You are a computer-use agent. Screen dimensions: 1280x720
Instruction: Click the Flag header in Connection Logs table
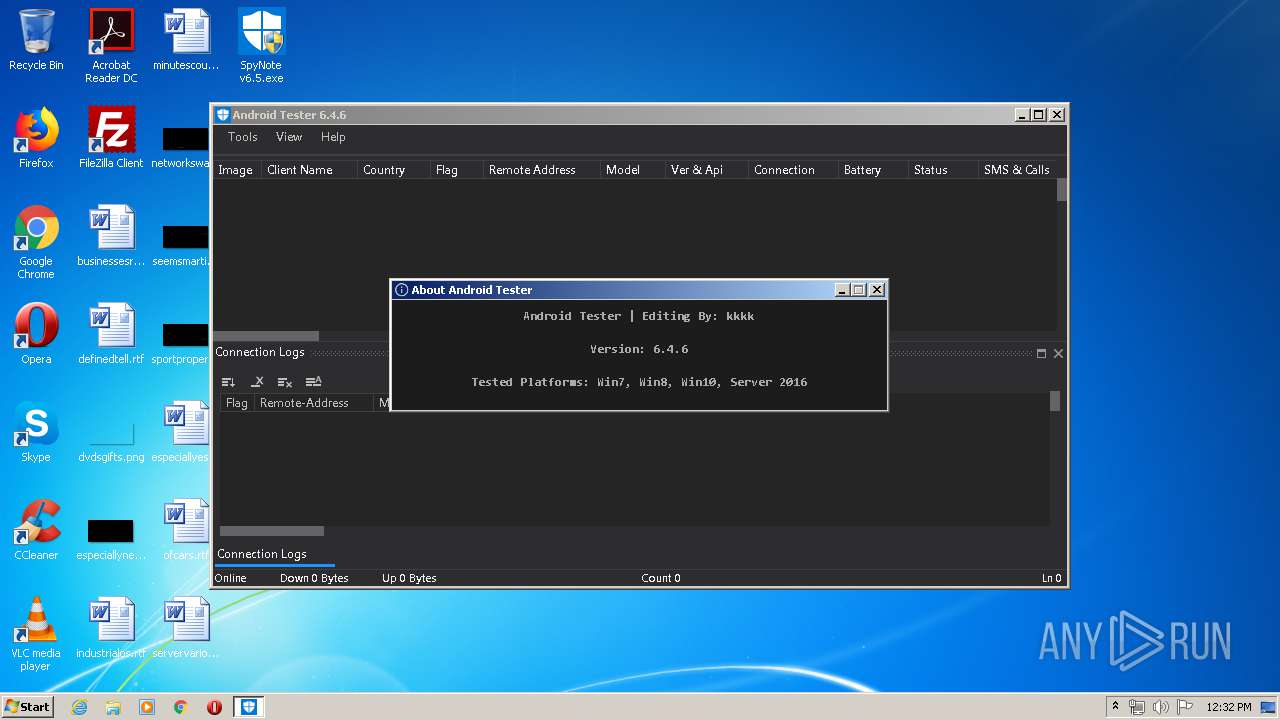pyautogui.click(x=237, y=403)
